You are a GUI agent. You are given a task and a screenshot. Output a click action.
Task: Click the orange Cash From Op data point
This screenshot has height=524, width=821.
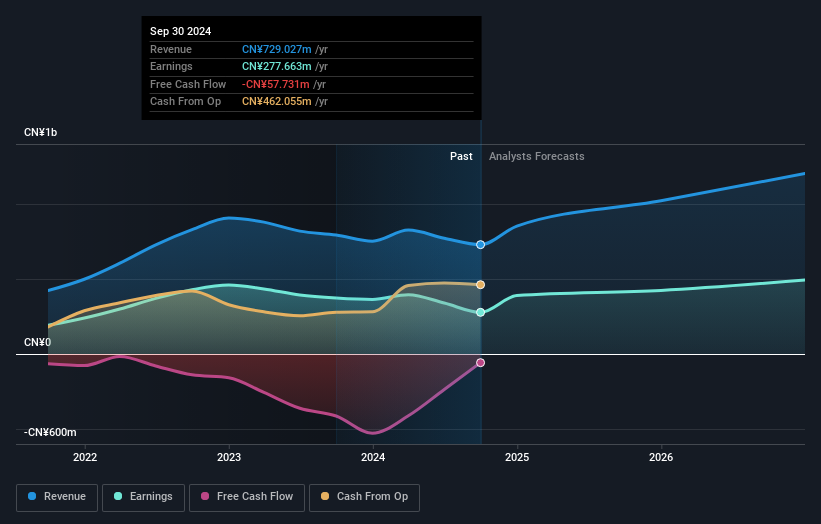point(480,285)
